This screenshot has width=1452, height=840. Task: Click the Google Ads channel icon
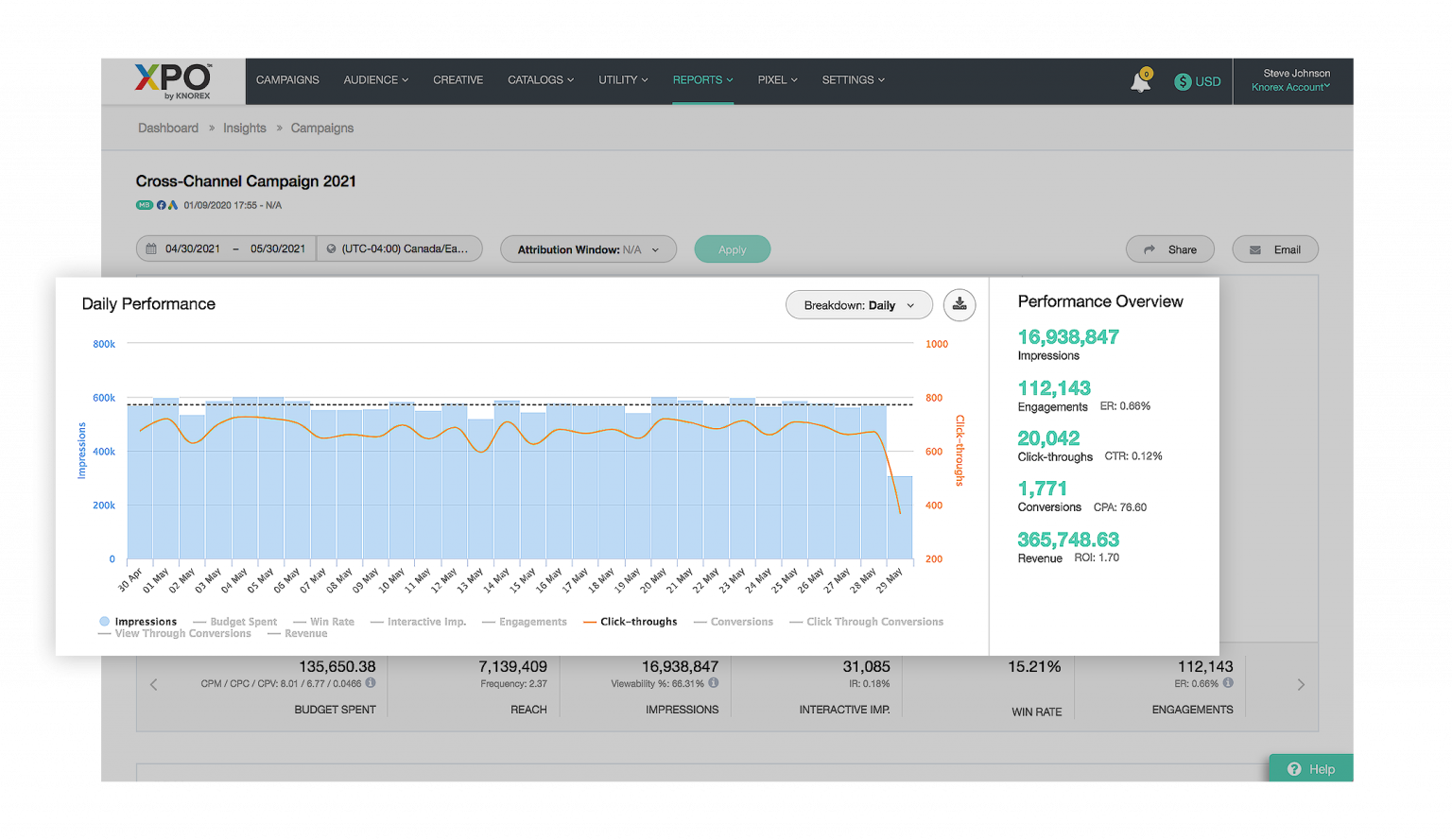[x=174, y=204]
